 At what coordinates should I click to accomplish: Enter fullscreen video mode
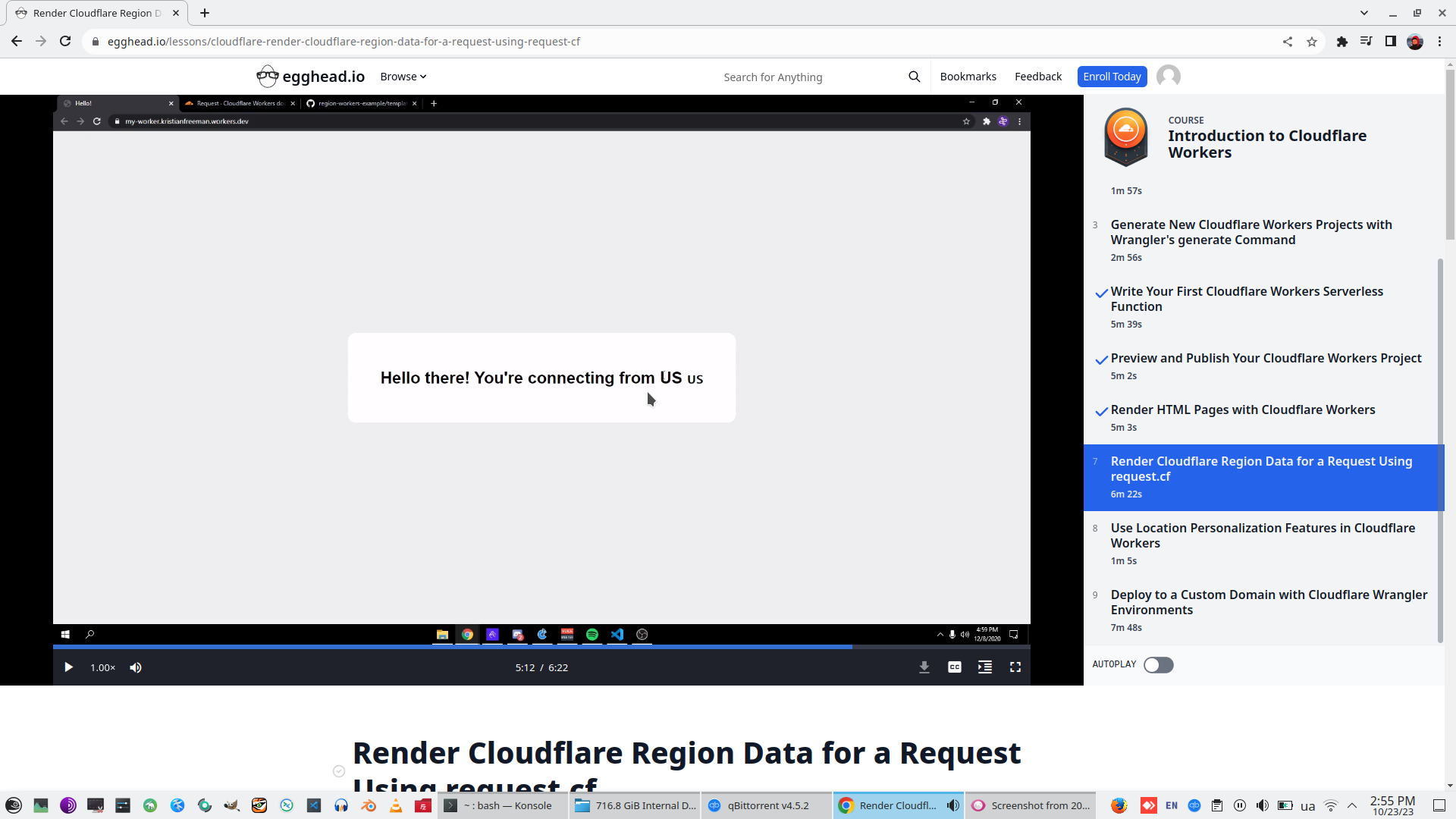click(x=1015, y=667)
